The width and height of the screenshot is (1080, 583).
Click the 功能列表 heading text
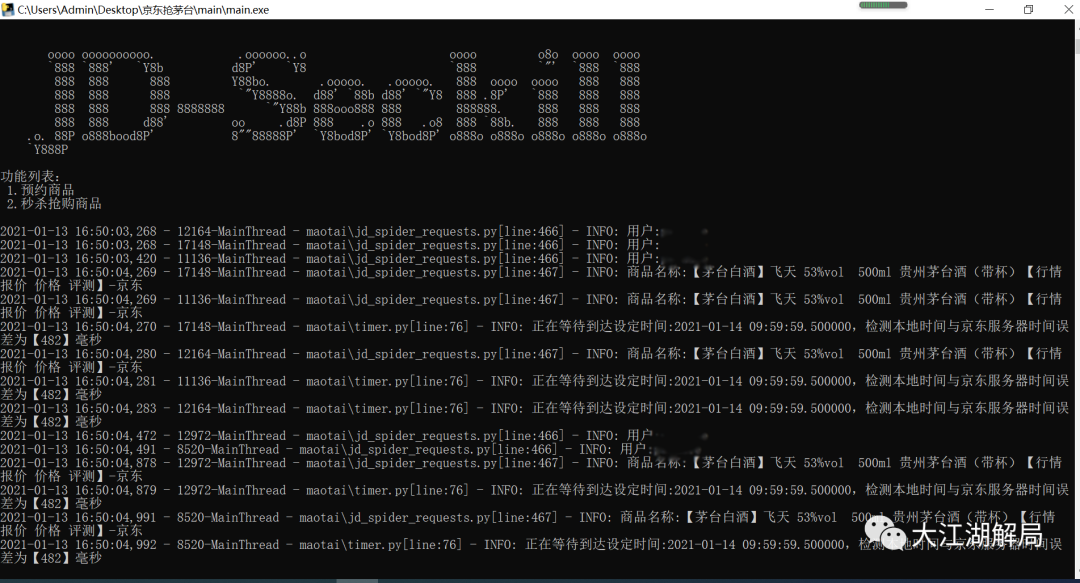click(x=30, y=176)
